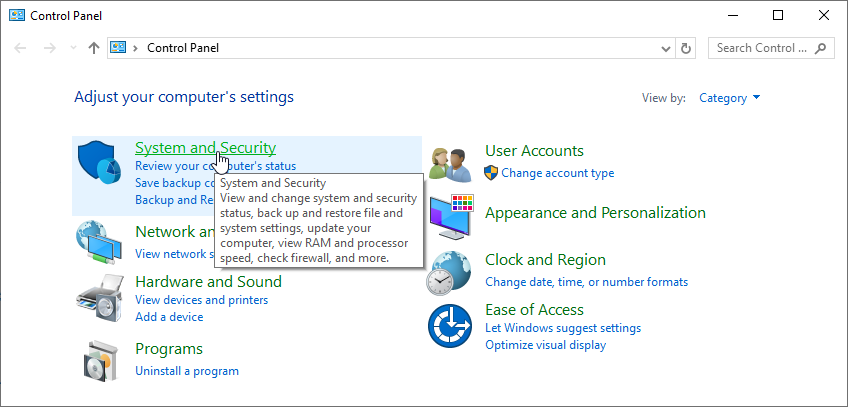The height and width of the screenshot is (407, 848).
Task: Click the Forward navigation arrow
Action: click(50, 48)
